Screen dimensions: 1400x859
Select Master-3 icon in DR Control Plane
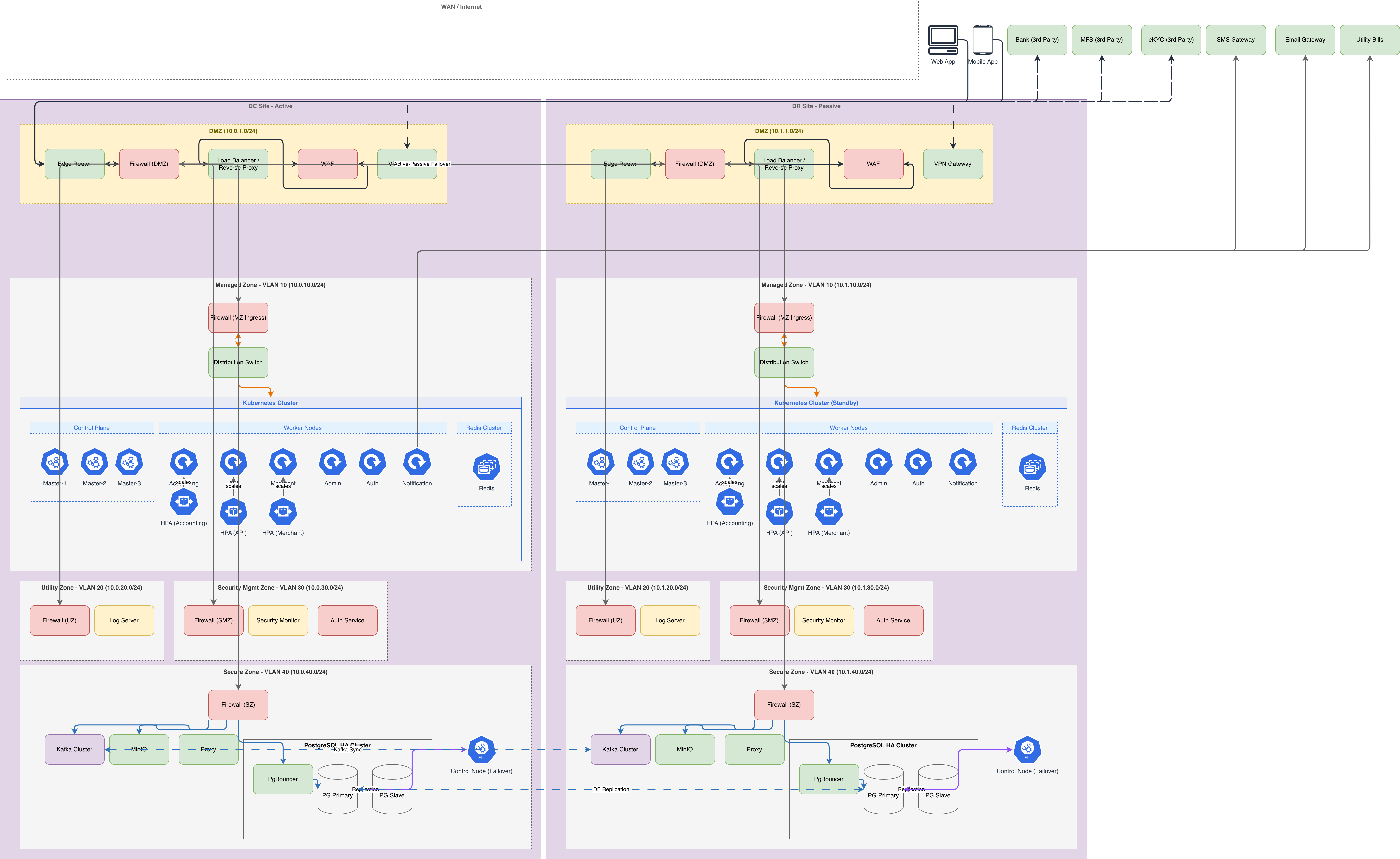click(675, 463)
